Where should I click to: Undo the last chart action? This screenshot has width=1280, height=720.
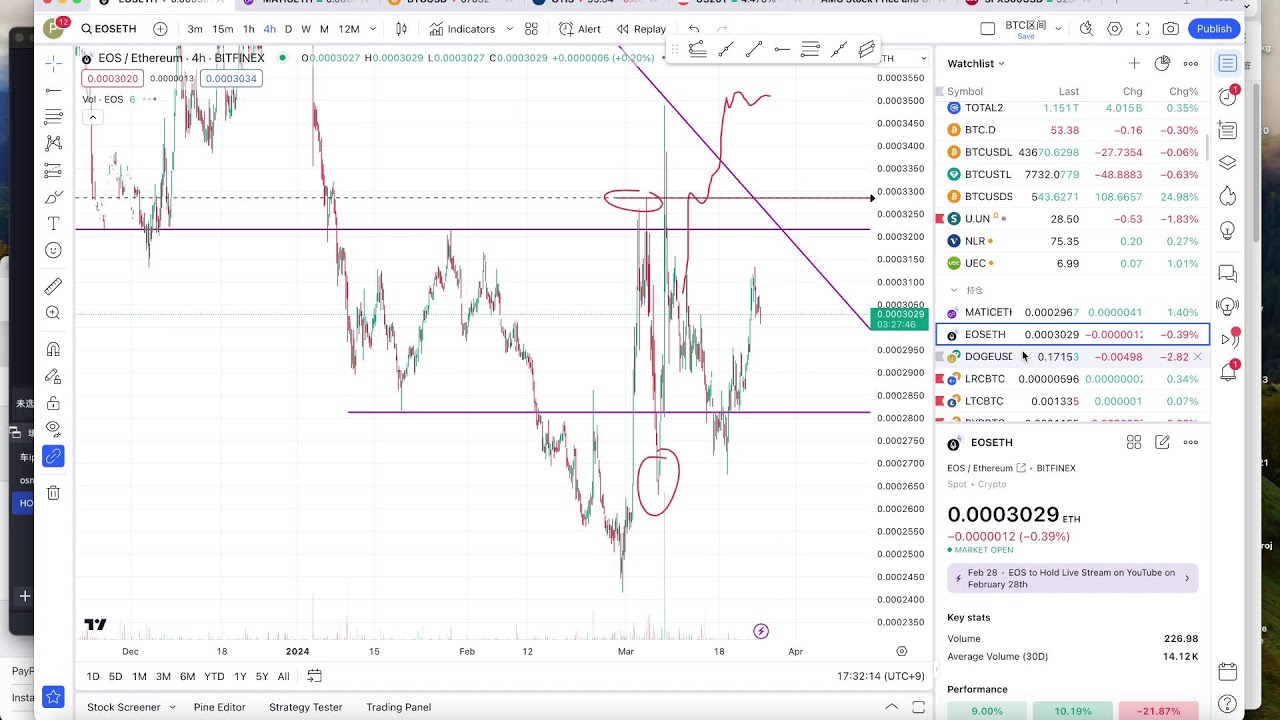click(x=694, y=29)
